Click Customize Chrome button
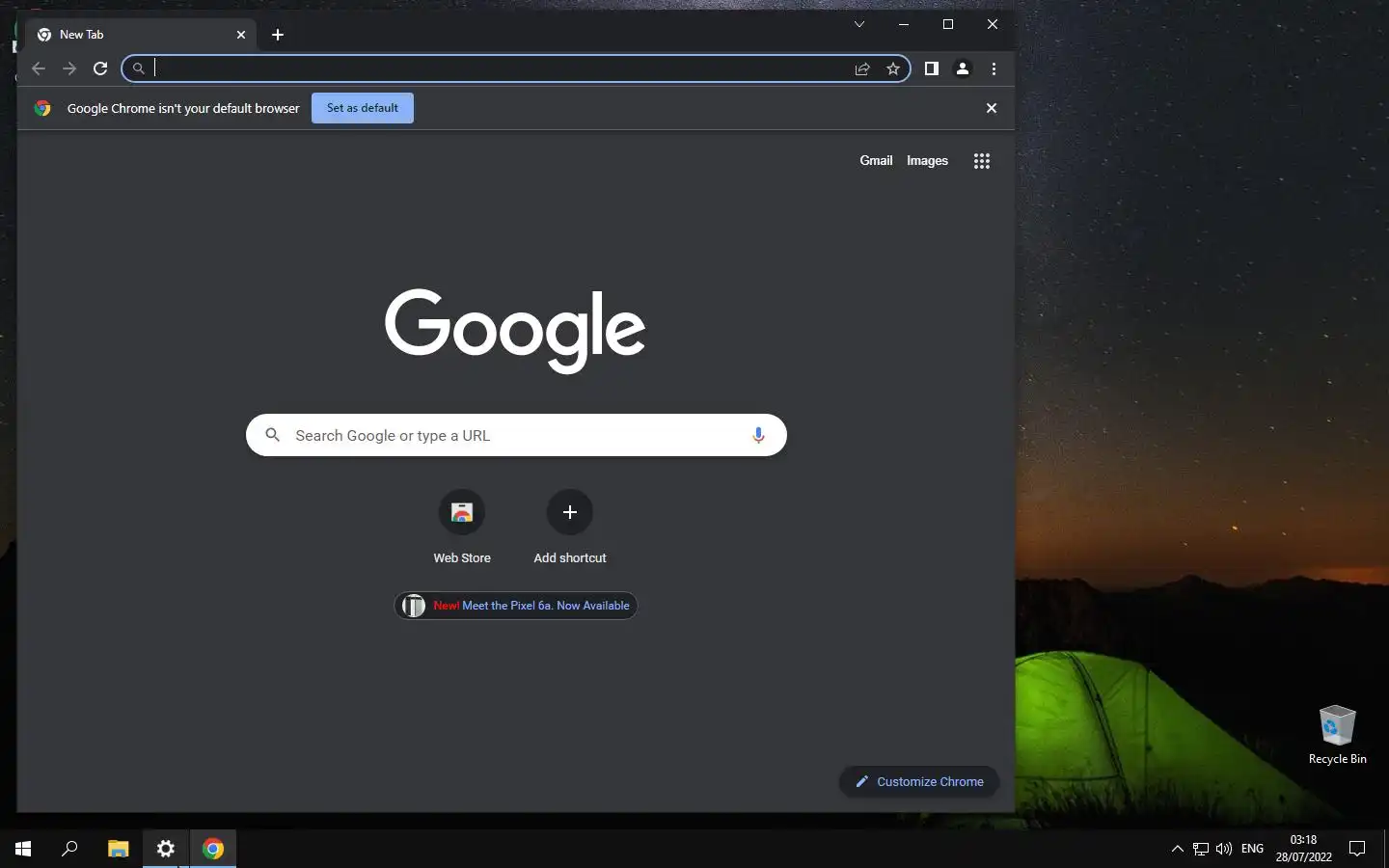 [x=919, y=781]
